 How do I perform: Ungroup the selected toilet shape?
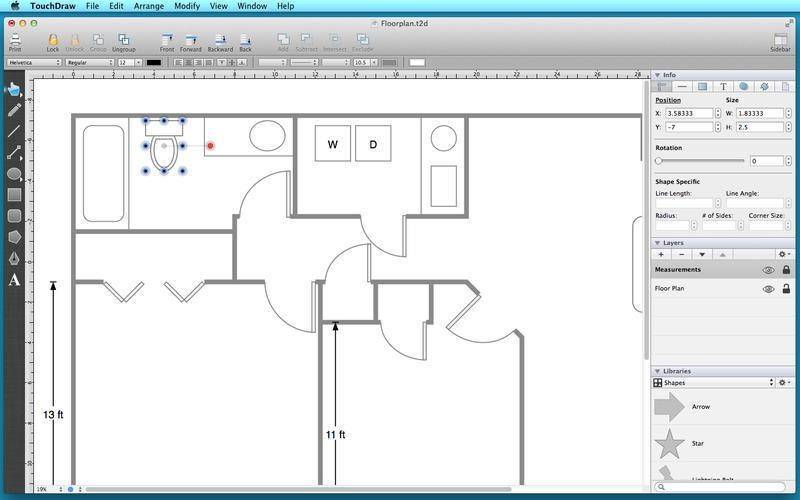(123, 42)
